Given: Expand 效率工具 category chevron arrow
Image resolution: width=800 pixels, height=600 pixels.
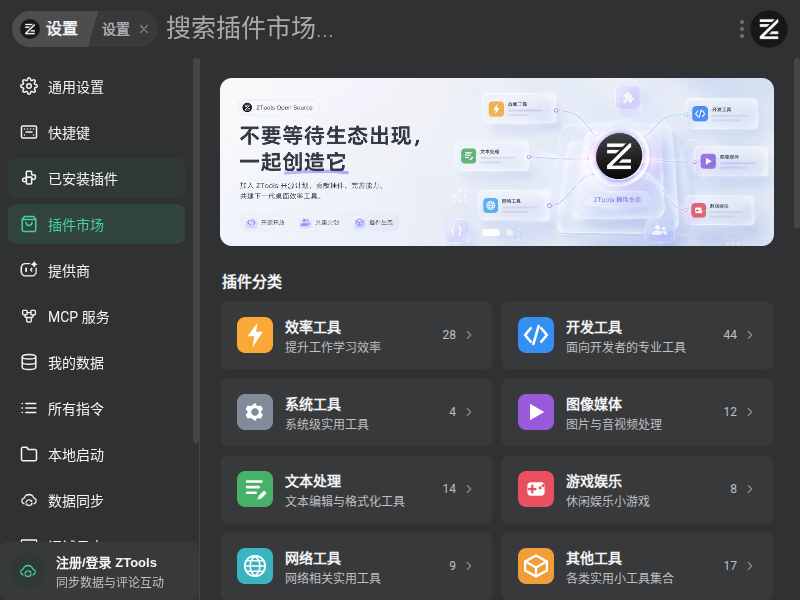Looking at the screenshot, I should pos(469,335).
